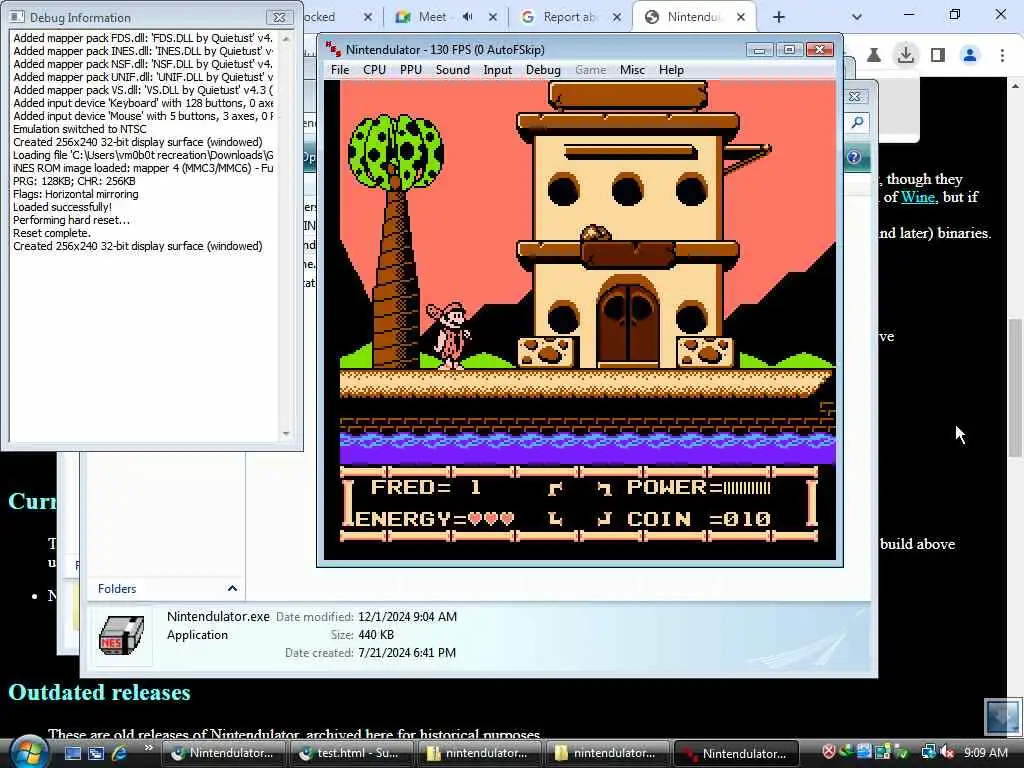Mute the Meet tab audio icon

click(x=468, y=17)
